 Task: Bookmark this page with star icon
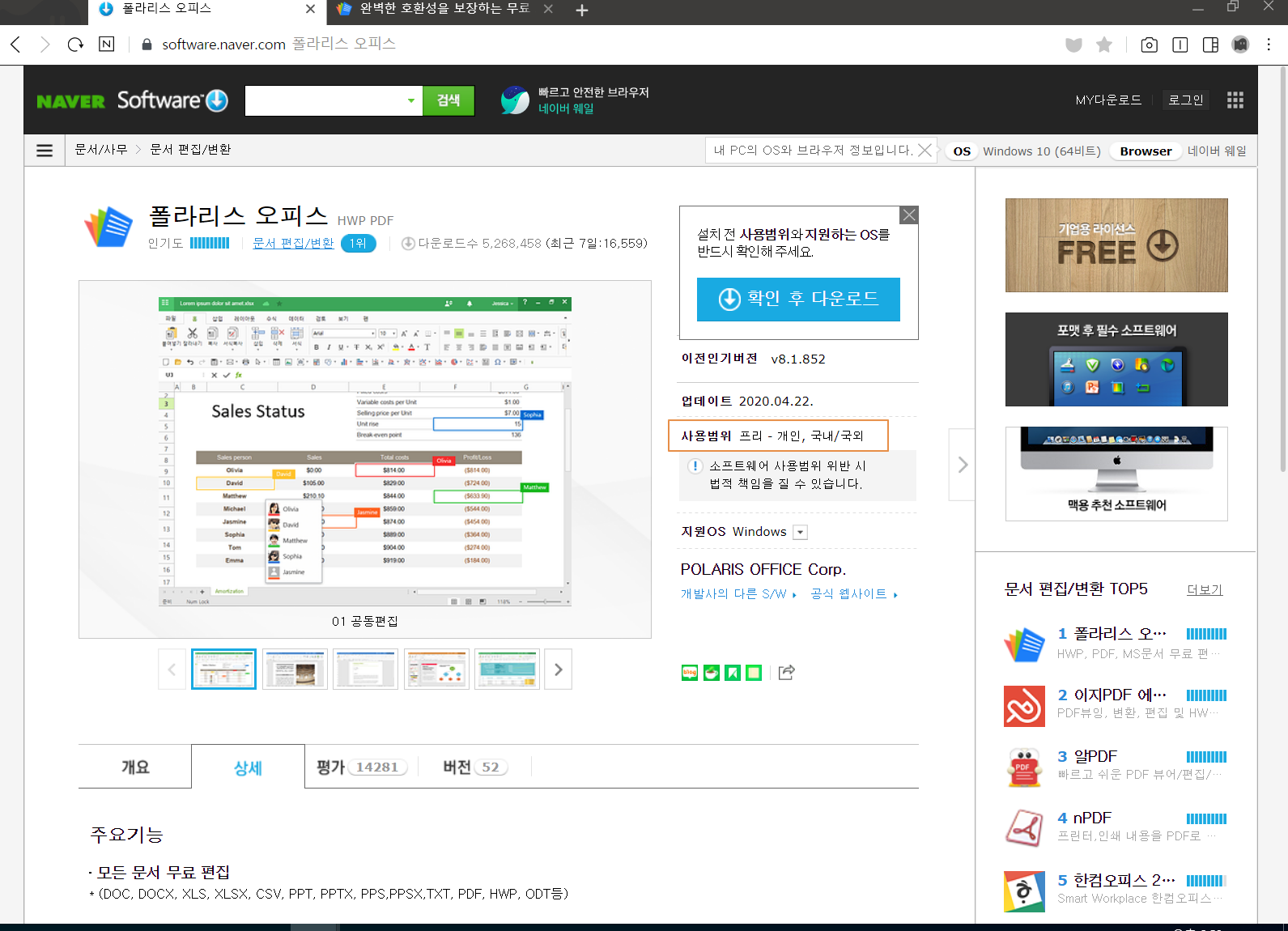(x=1104, y=45)
